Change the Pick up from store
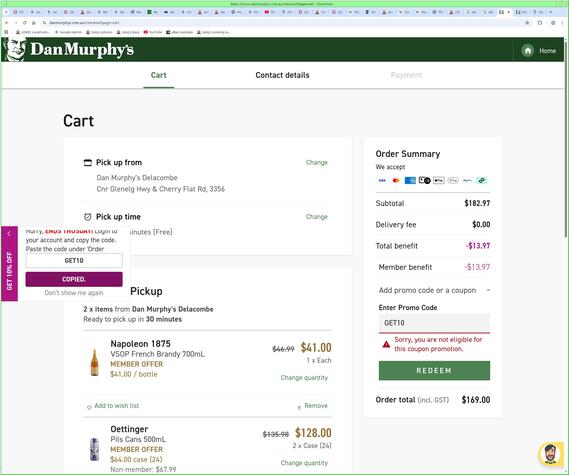569x475 pixels. 316,163
